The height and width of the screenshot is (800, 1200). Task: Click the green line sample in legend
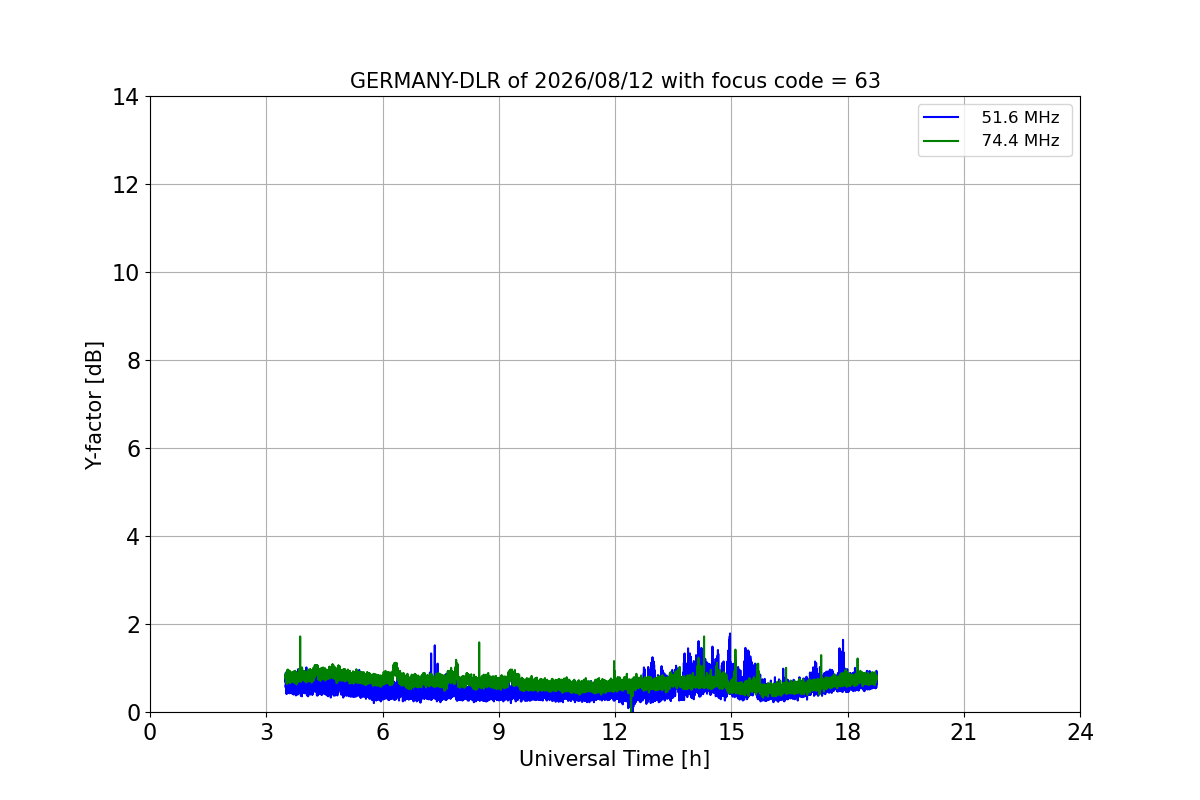[x=942, y=141]
